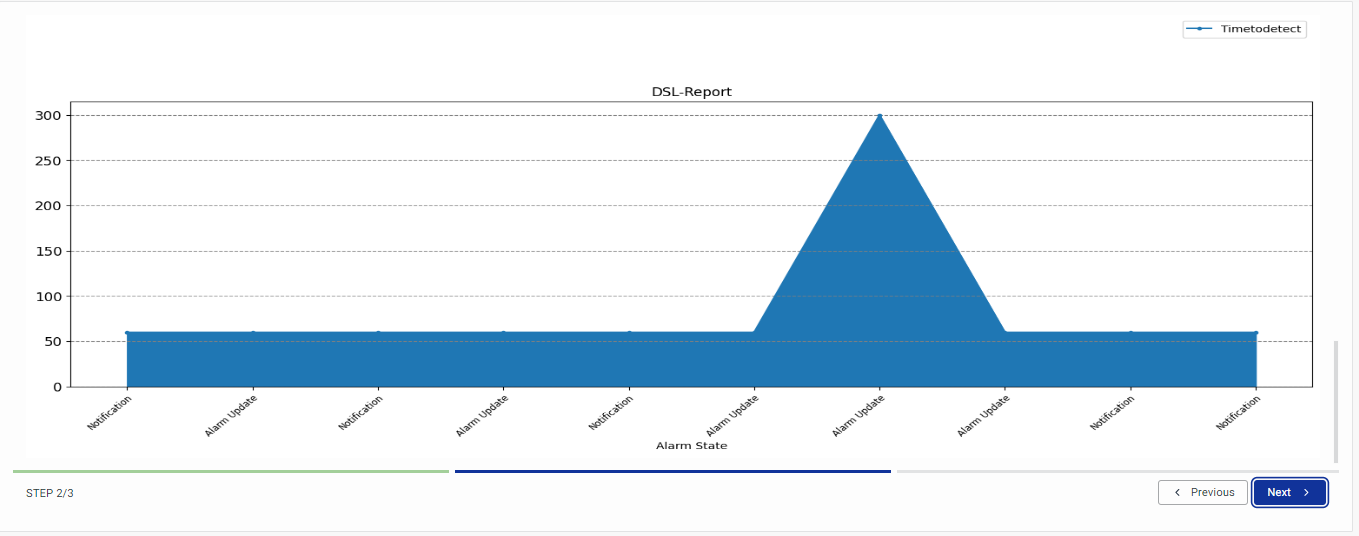Click the 300 y-axis tick label

(x=49, y=116)
